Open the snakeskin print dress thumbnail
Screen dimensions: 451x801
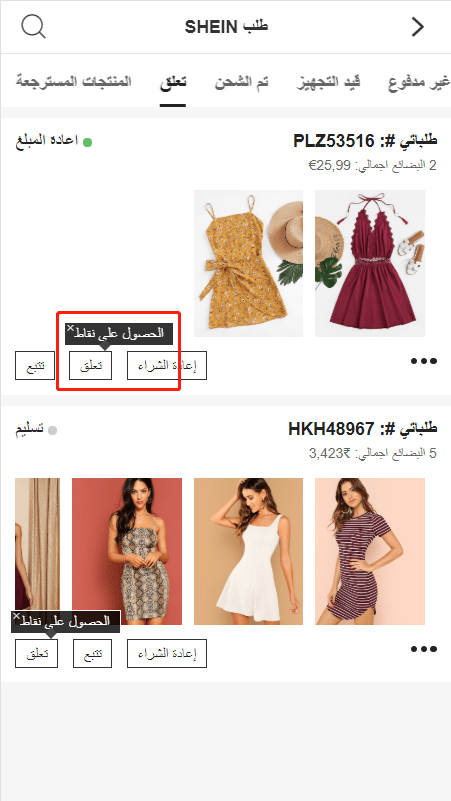127,551
